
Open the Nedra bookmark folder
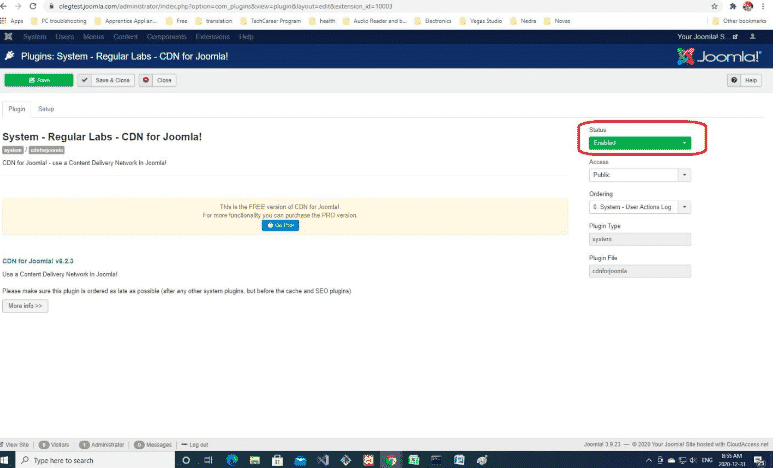click(x=523, y=21)
